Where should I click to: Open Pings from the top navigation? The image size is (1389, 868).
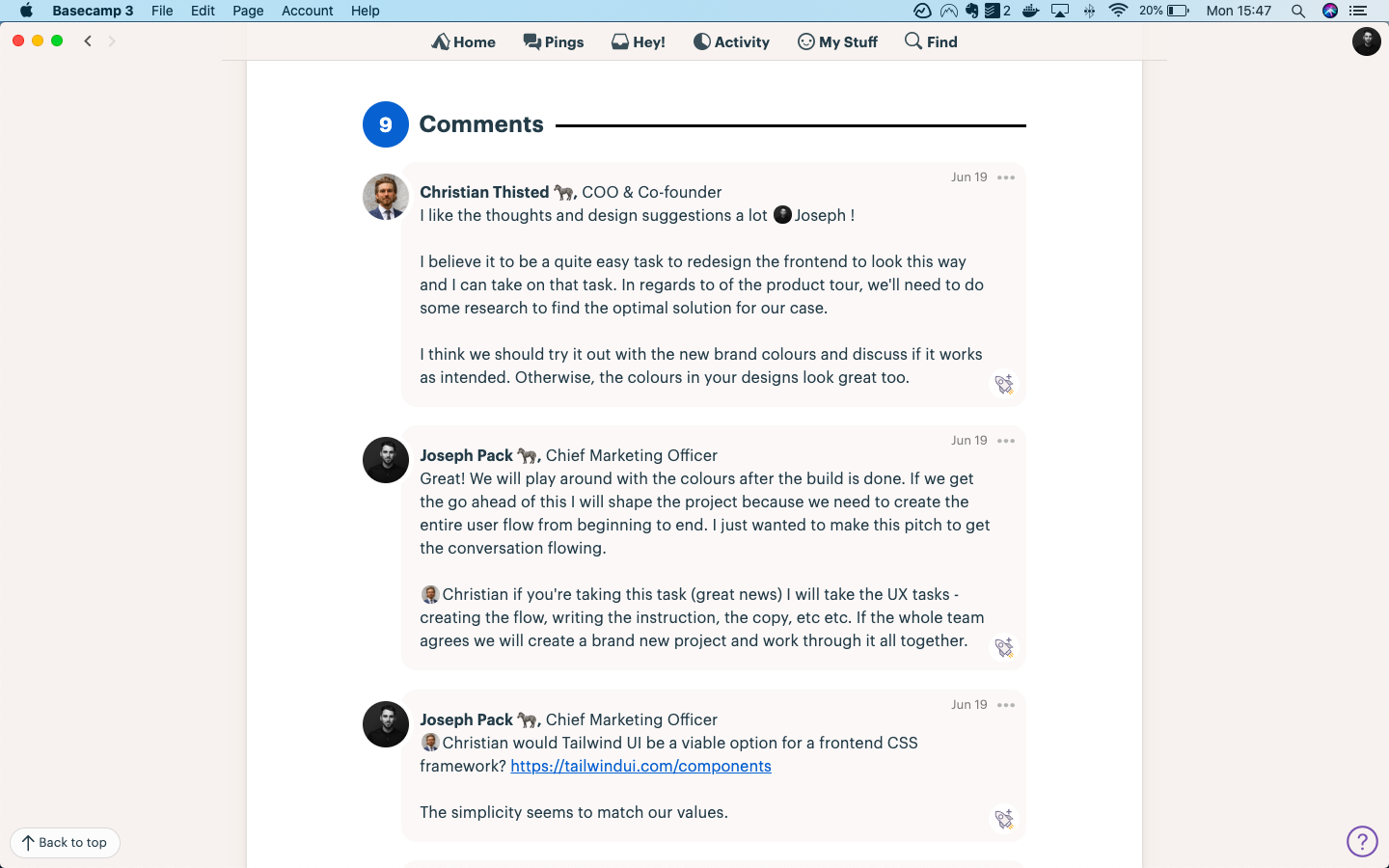click(x=553, y=41)
